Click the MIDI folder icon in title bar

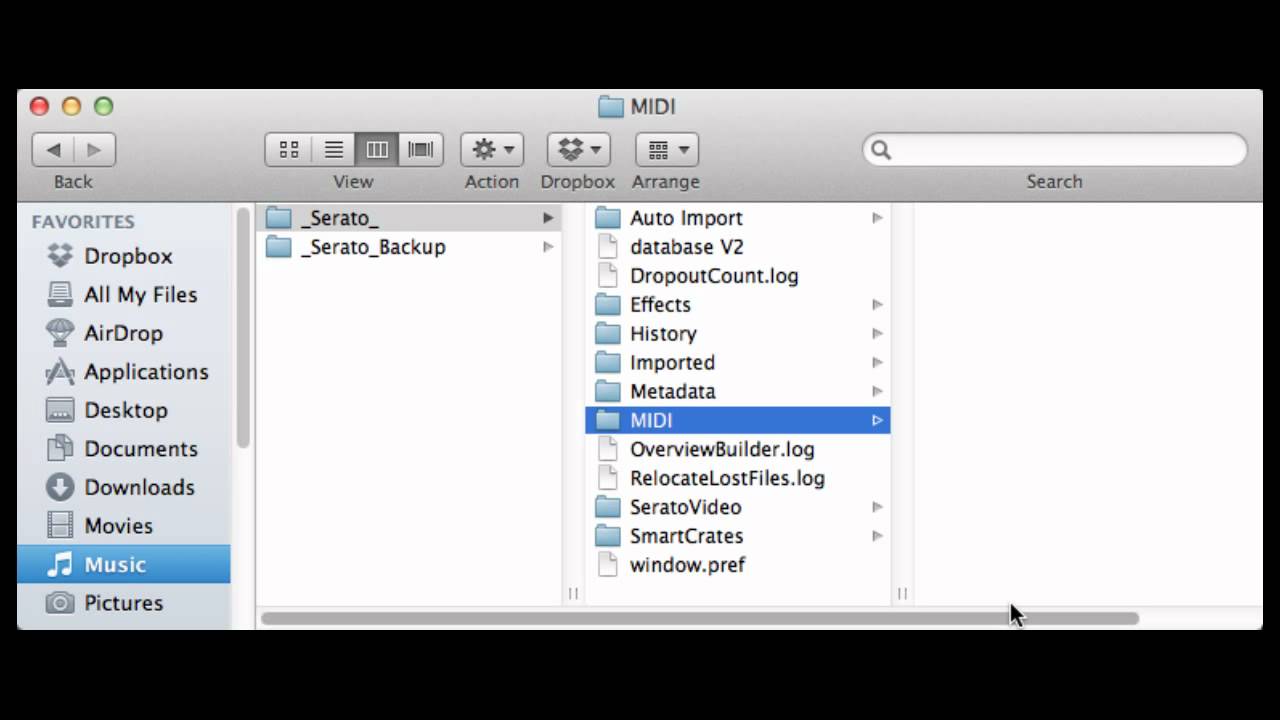(610, 107)
